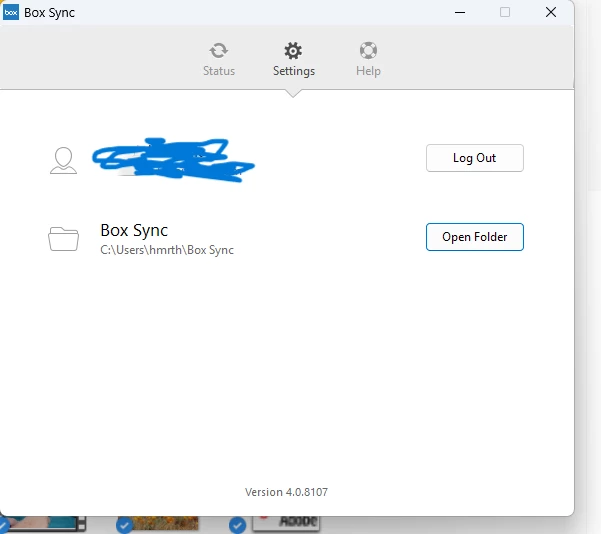Click the orange flower thumbnail behind the window
The height and width of the screenshot is (534, 601).
[166, 523]
